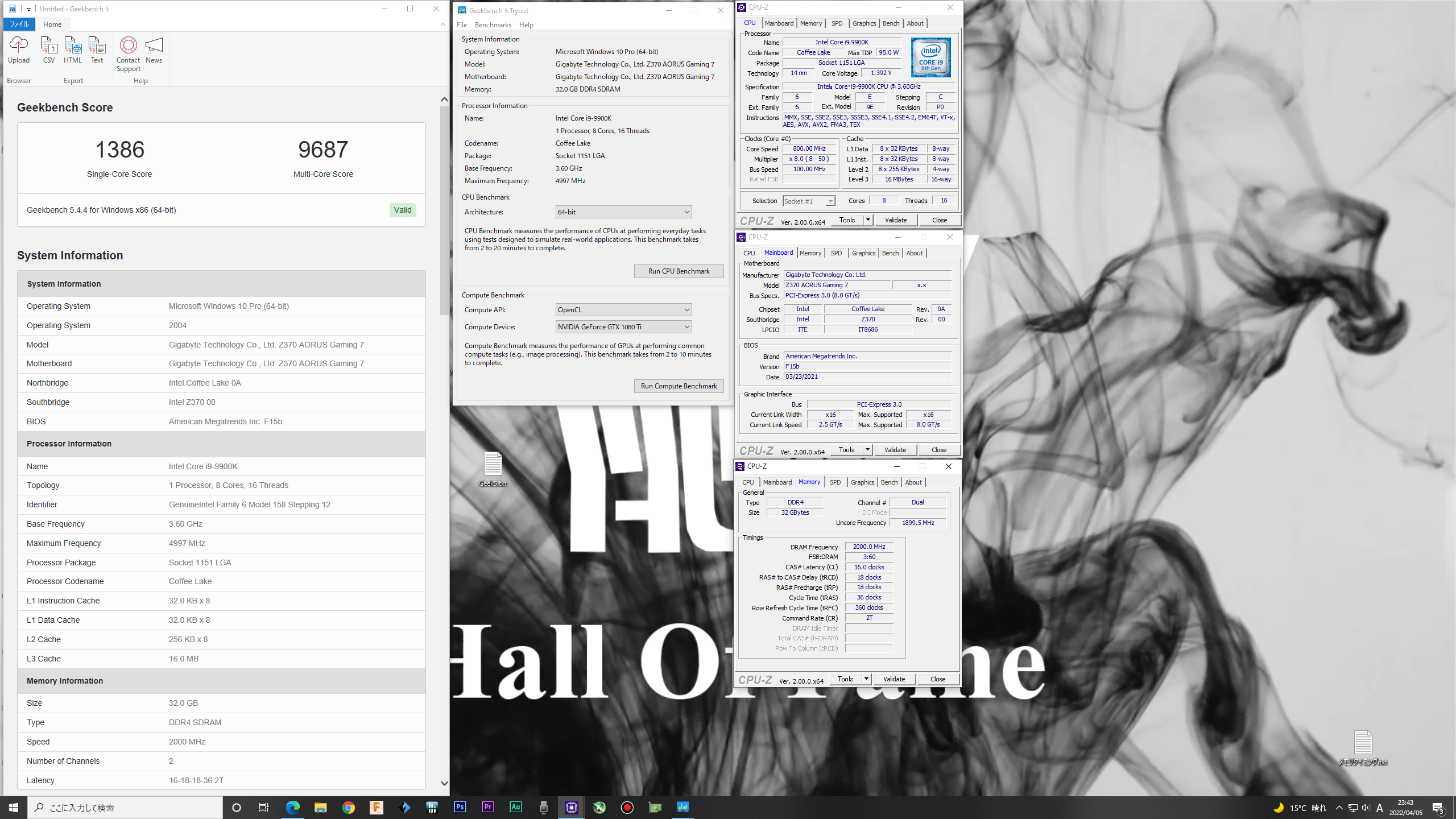Image resolution: width=1456 pixels, height=819 pixels.
Task: Open the Compute Device GTX 1080 Ti dropdown
Action: tap(623, 327)
